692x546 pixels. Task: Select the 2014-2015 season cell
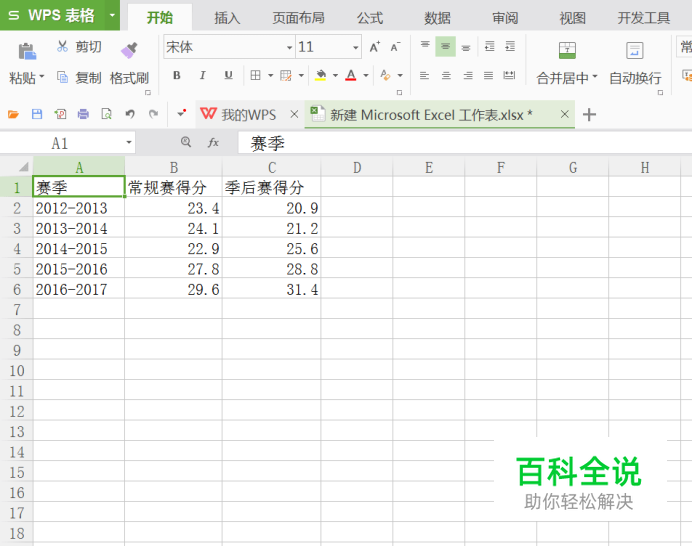pyautogui.click(x=79, y=249)
